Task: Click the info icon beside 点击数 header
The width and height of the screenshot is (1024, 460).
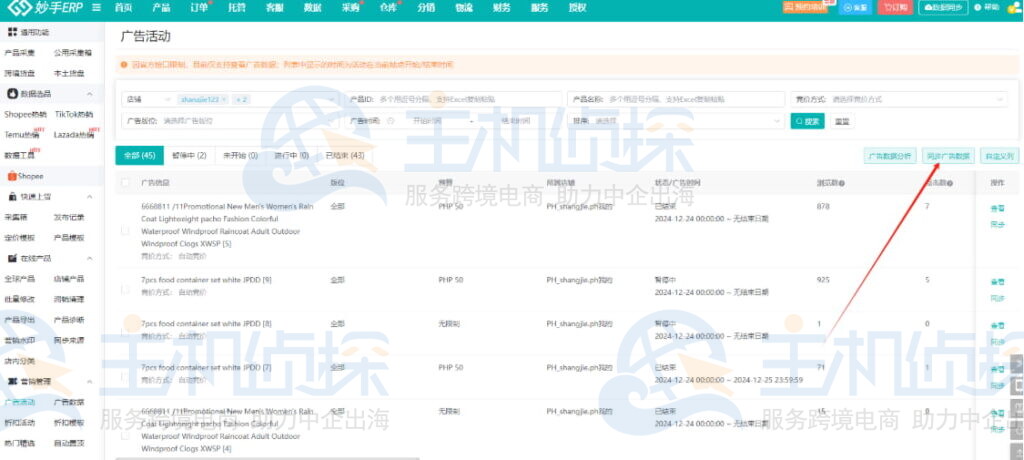Action: [x=950, y=184]
